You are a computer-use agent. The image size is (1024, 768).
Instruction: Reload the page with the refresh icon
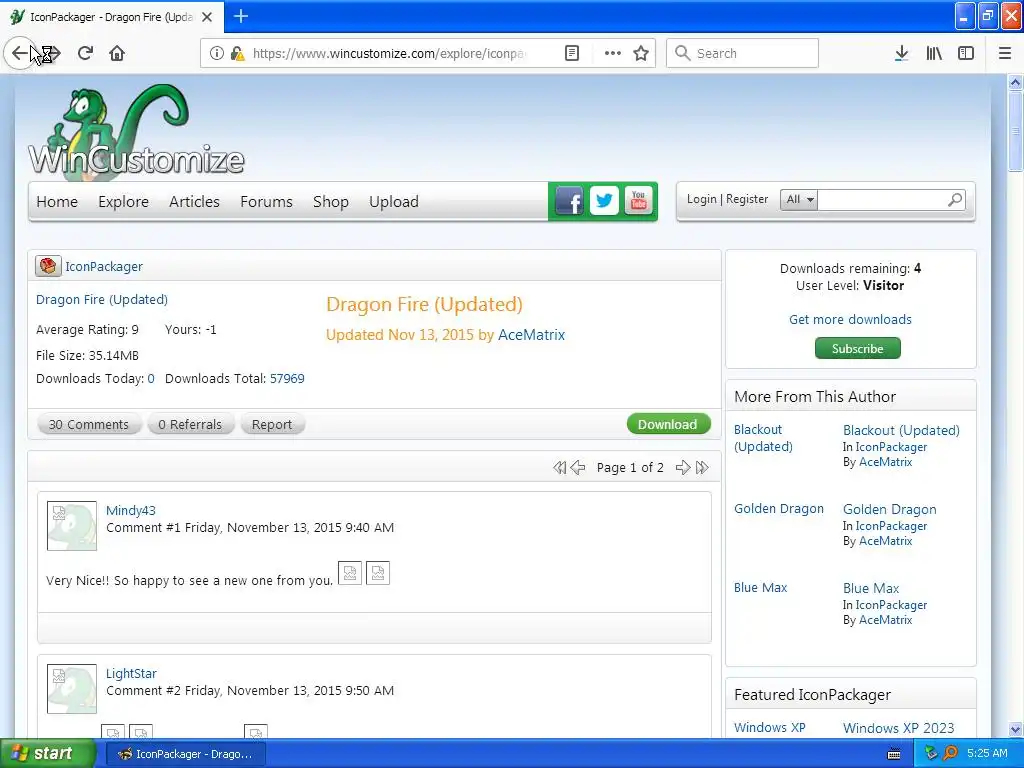click(85, 53)
